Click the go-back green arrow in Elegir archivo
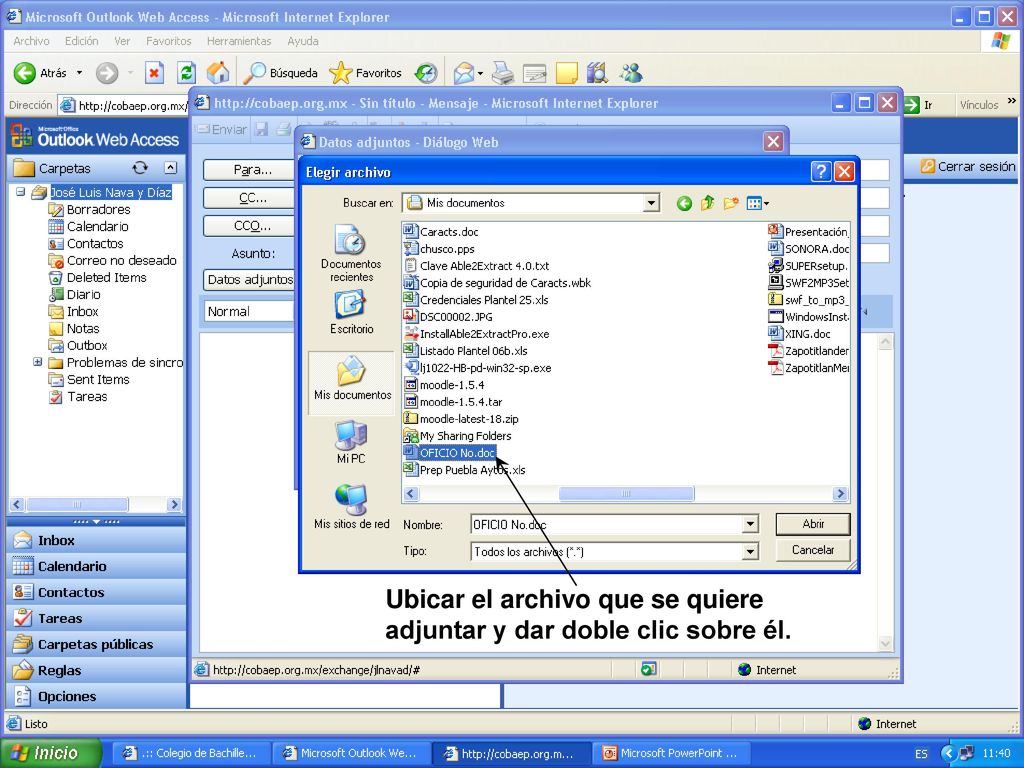 point(684,204)
